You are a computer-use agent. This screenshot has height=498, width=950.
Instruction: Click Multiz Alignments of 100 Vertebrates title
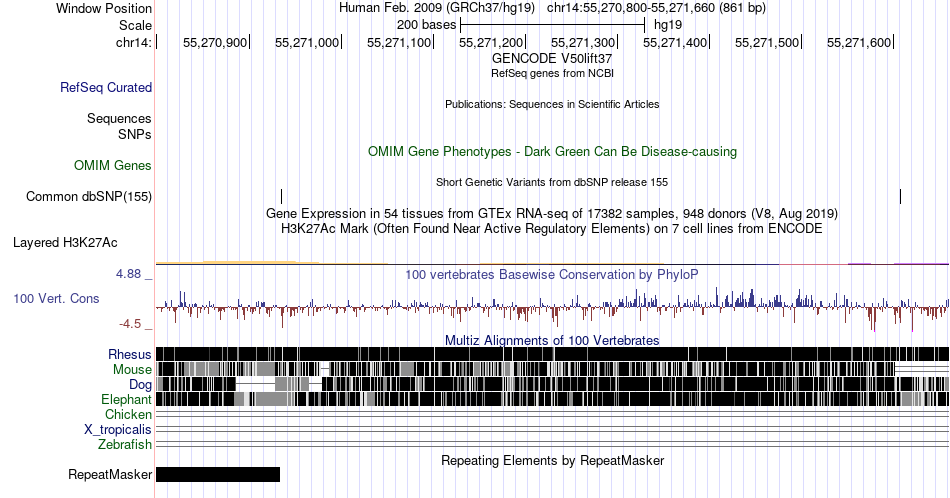[552, 340]
